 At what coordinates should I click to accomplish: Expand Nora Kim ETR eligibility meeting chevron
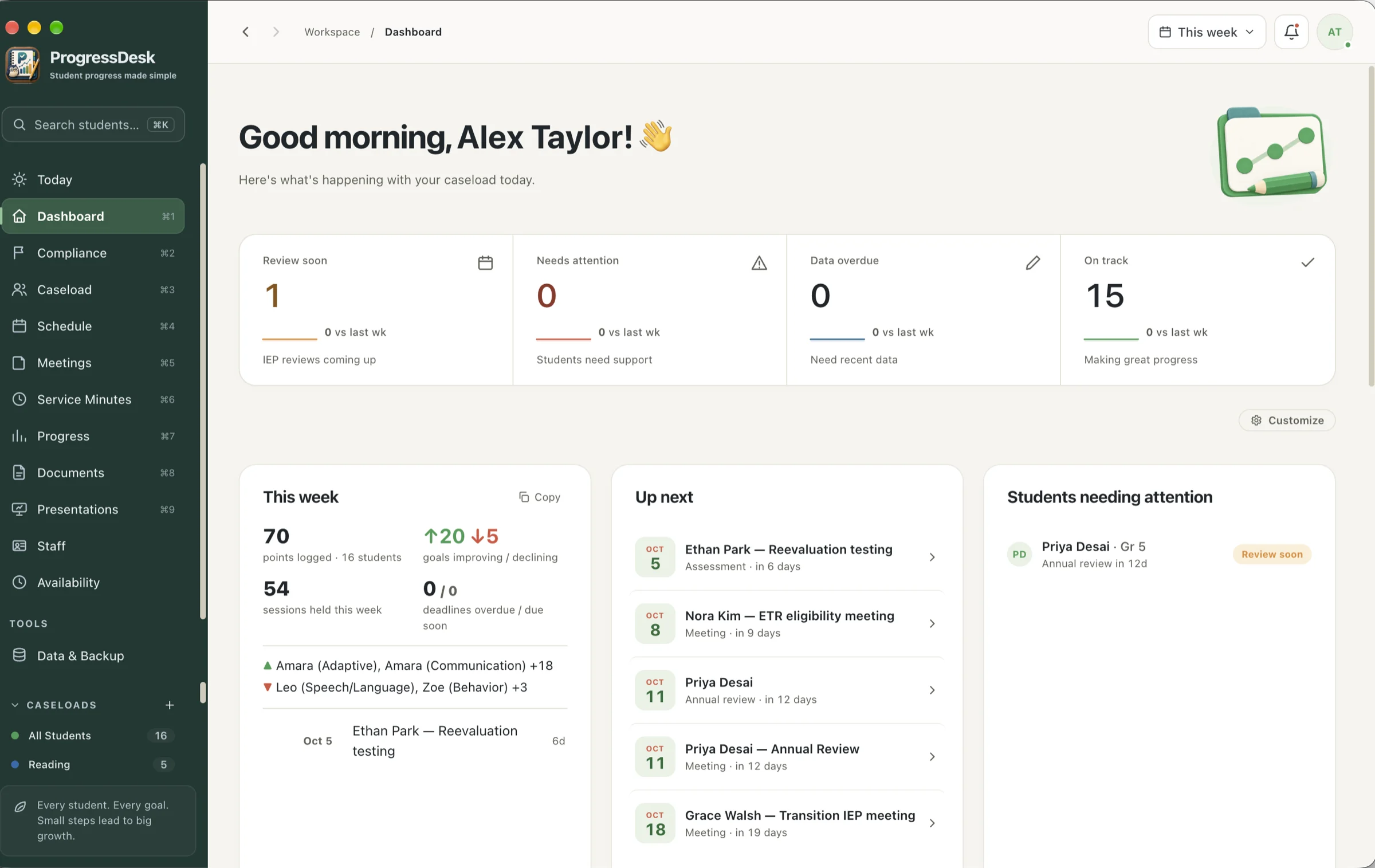click(932, 623)
